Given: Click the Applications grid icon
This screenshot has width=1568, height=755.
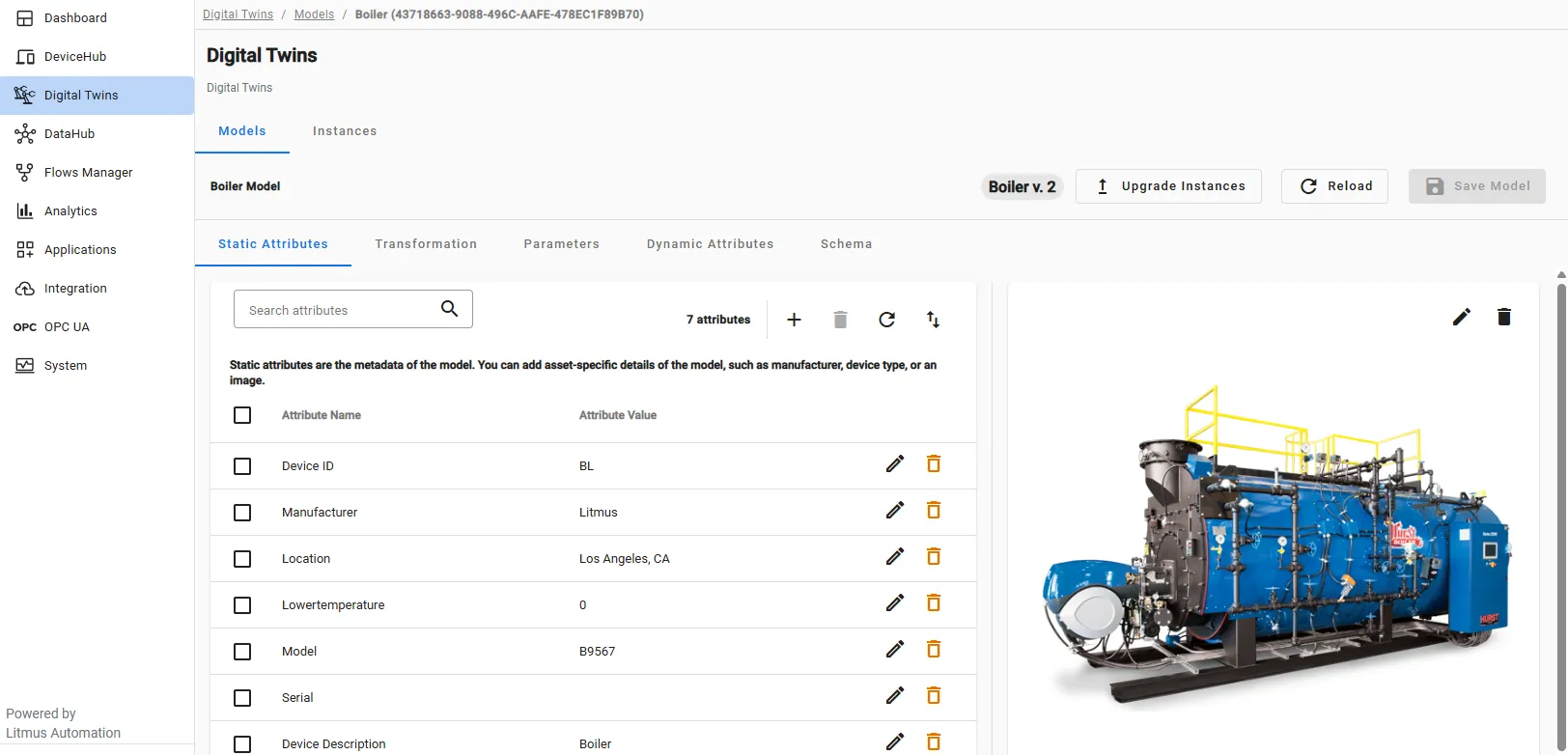Looking at the screenshot, I should (25, 250).
